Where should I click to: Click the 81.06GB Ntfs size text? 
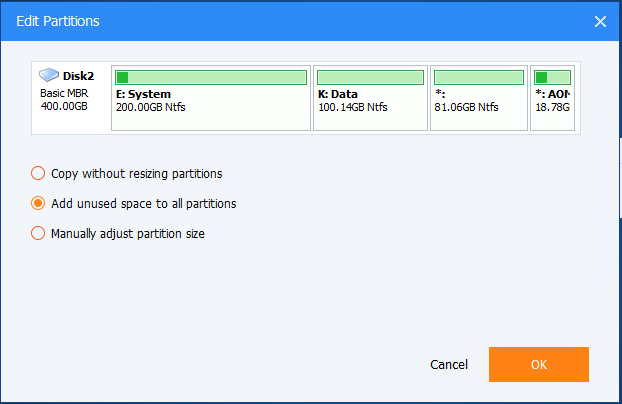(466, 107)
